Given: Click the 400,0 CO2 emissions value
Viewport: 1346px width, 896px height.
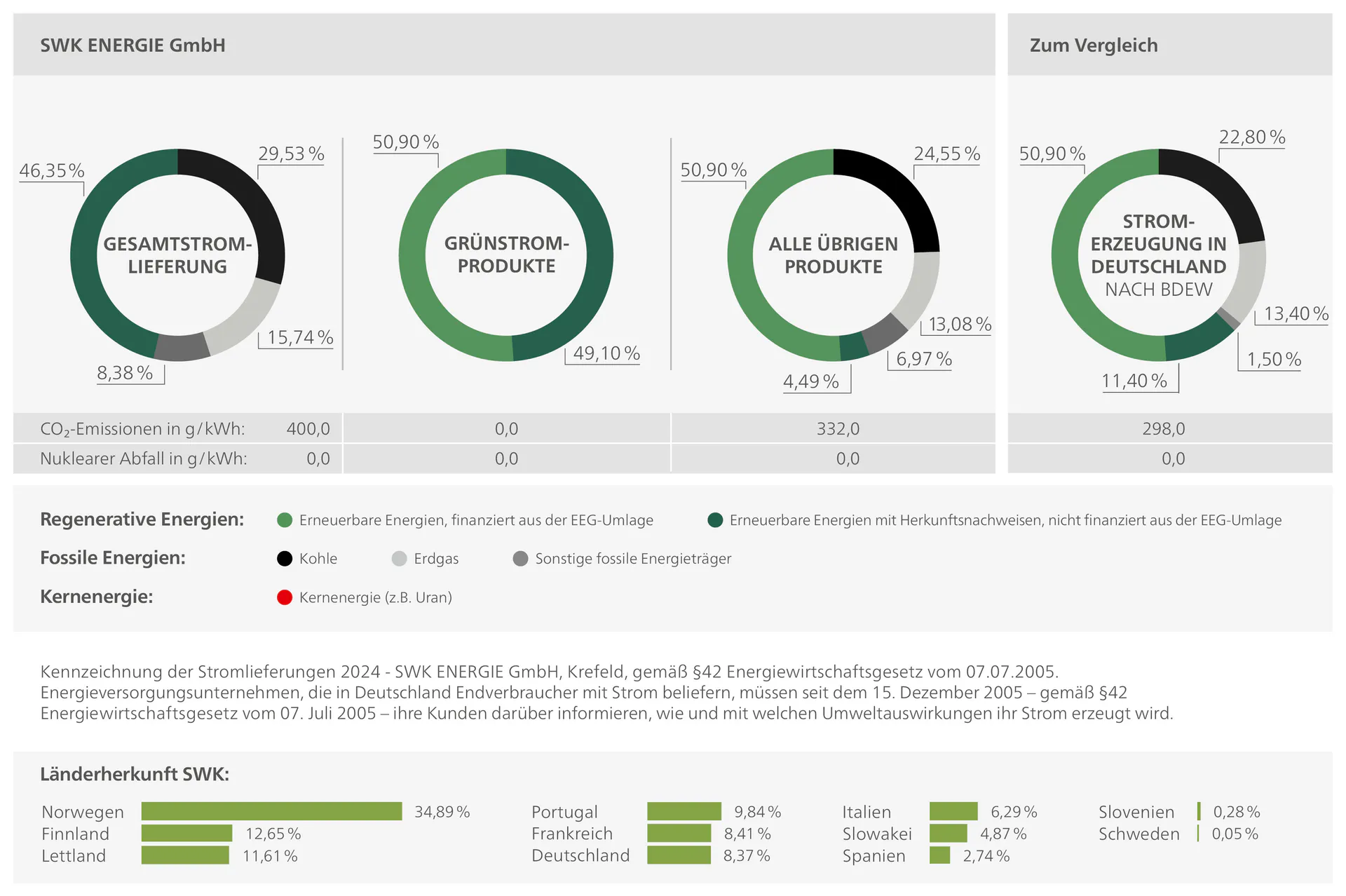Looking at the screenshot, I should pyautogui.click(x=308, y=428).
